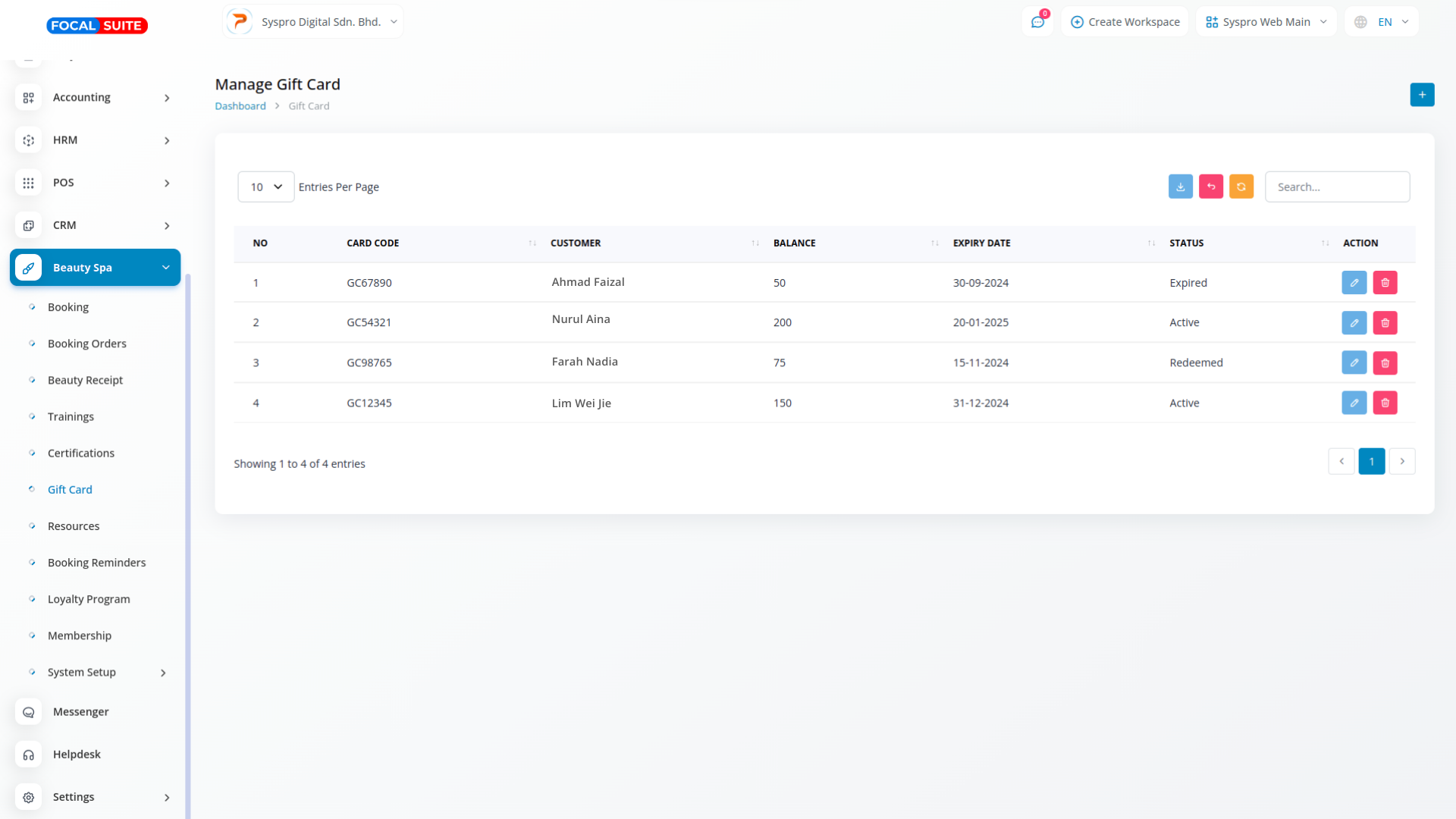Open Syspro Digital Sdn. Bhd. company dropdown
Viewport: 1456px width, 819px height.
[x=313, y=22]
